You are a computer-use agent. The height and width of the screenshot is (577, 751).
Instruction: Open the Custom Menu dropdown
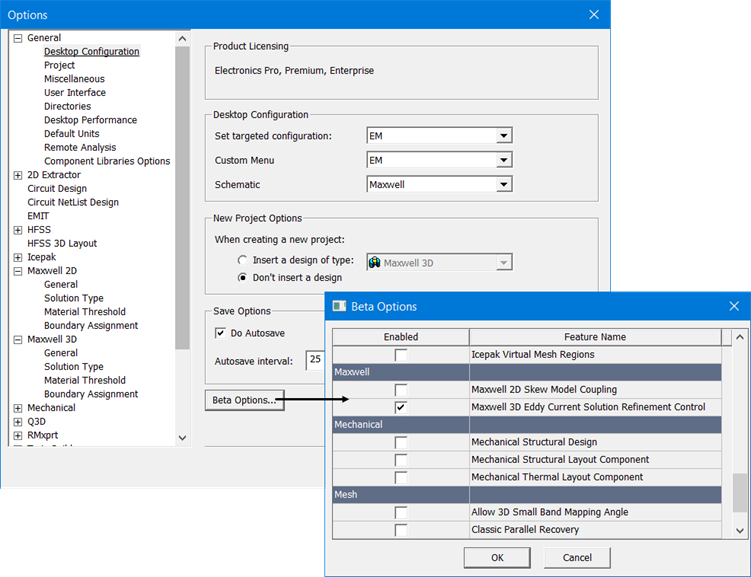click(x=503, y=160)
